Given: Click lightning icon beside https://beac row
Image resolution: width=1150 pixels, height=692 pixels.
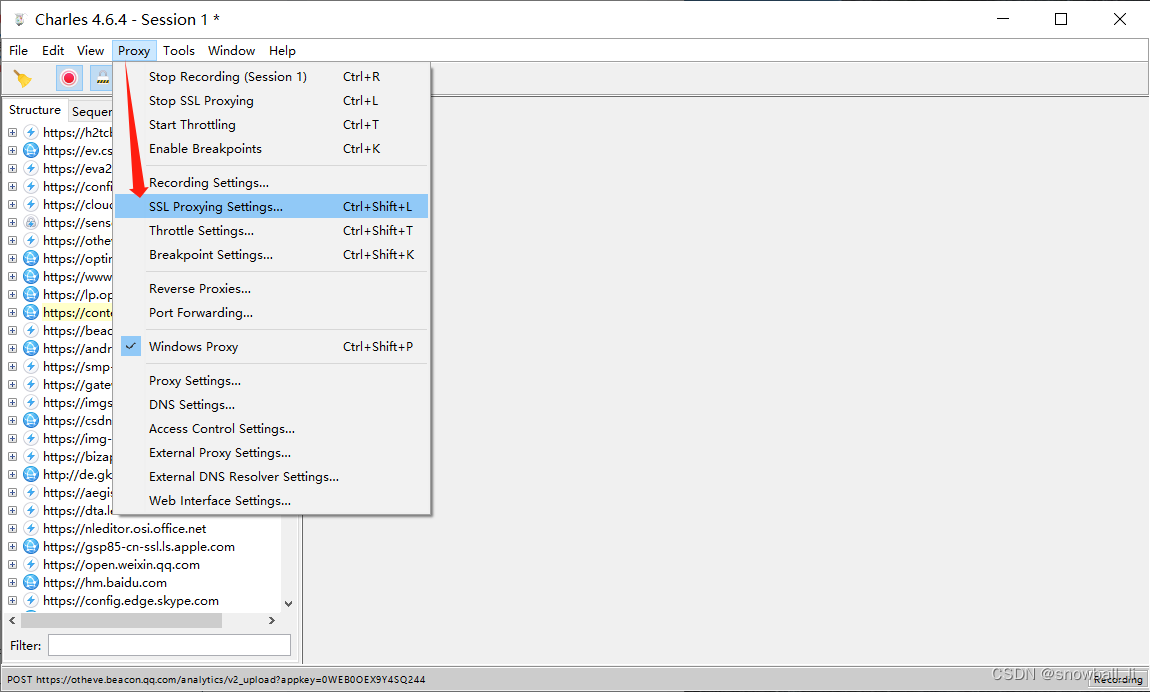Looking at the screenshot, I should pyautogui.click(x=31, y=330).
